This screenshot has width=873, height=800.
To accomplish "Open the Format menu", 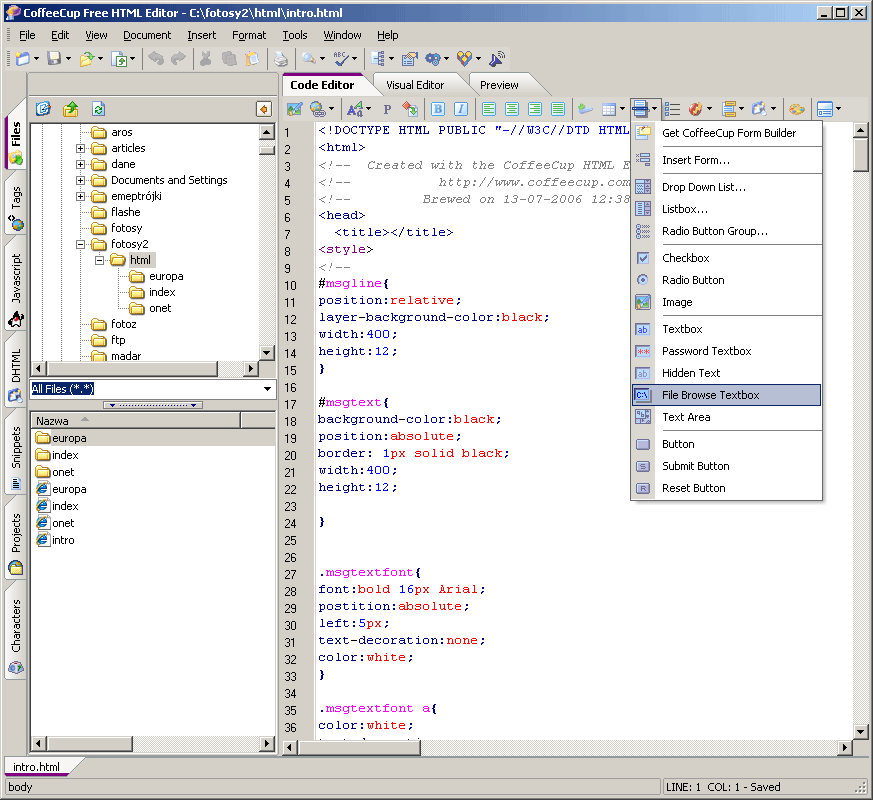I will 249,35.
